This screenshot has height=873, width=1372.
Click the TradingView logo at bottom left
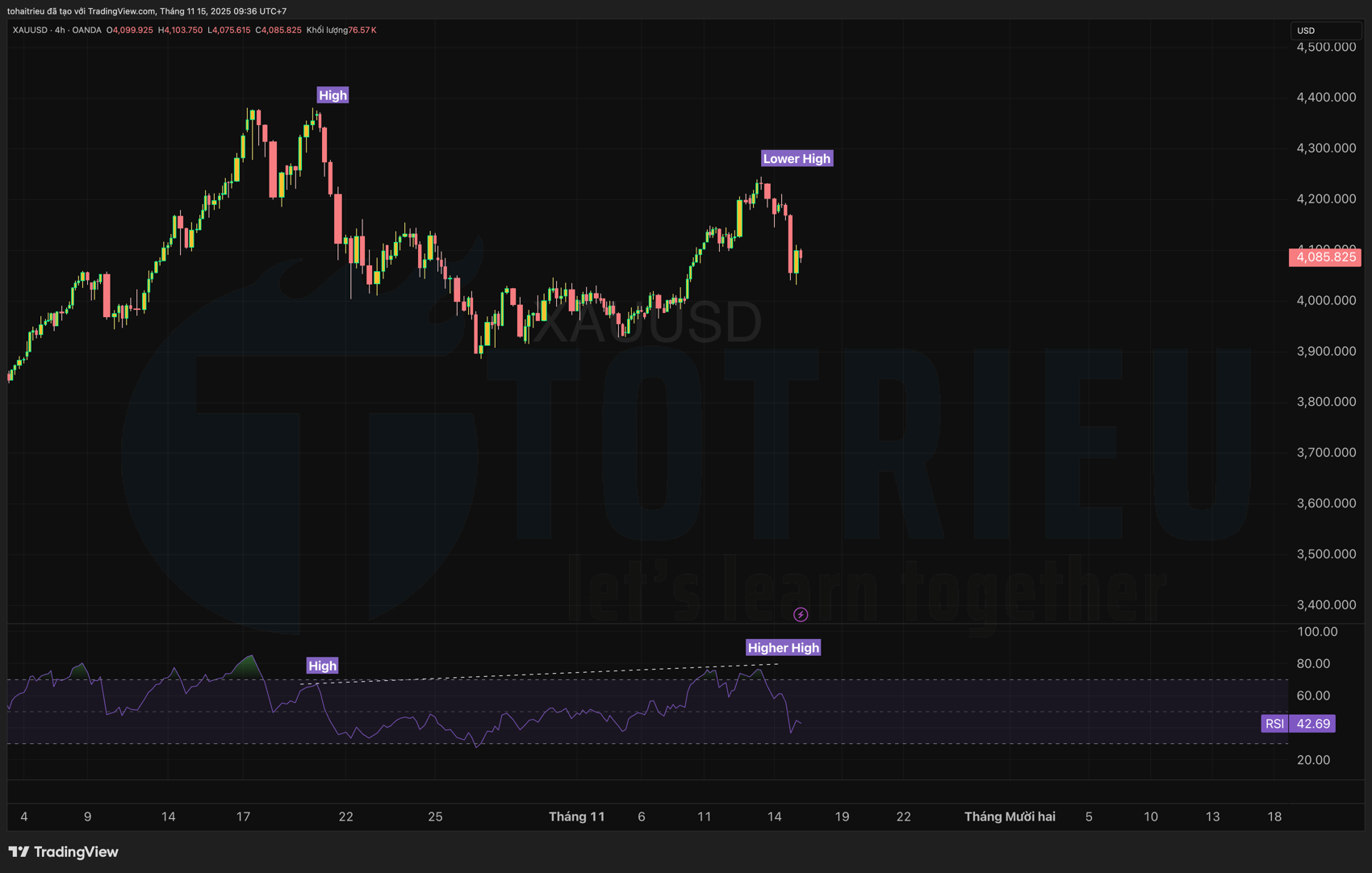click(x=64, y=852)
